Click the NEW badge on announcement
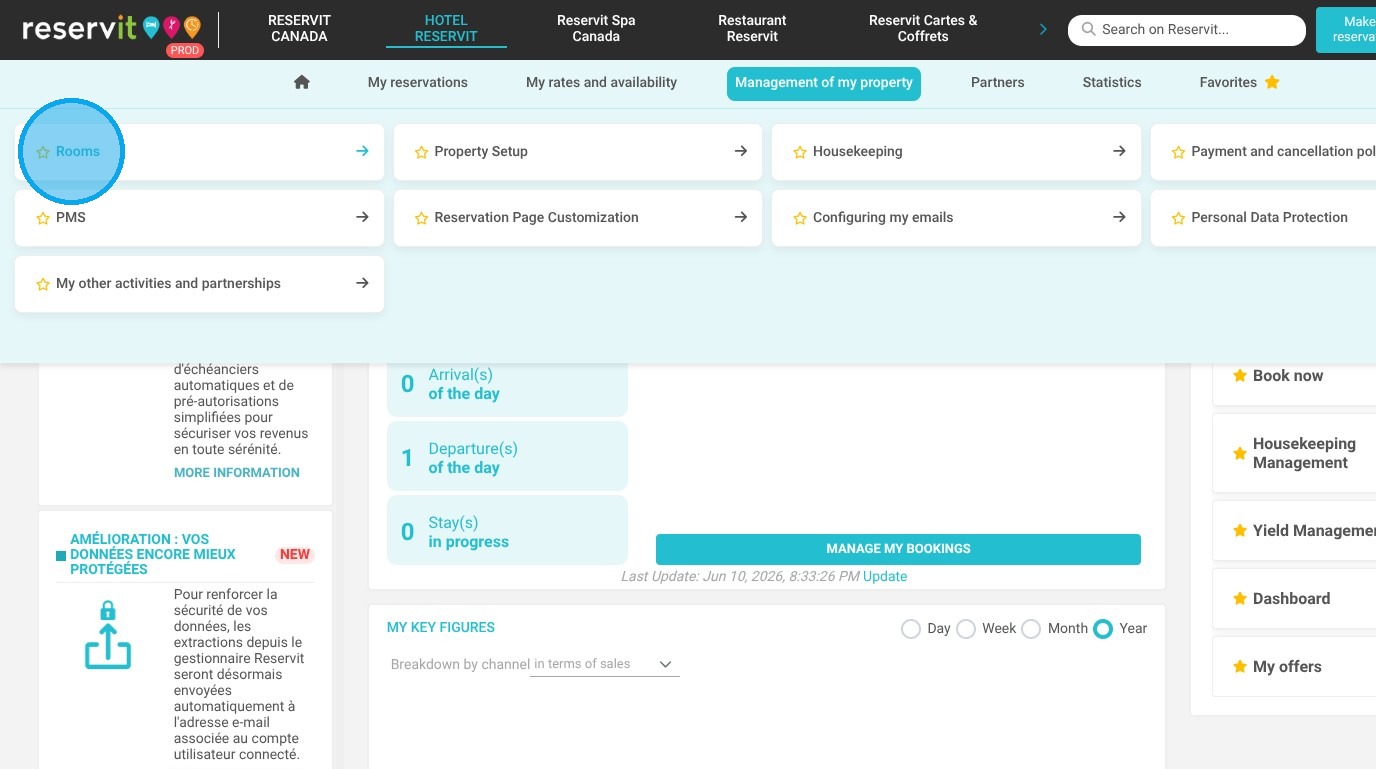The width and height of the screenshot is (1376, 769). [x=295, y=555]
